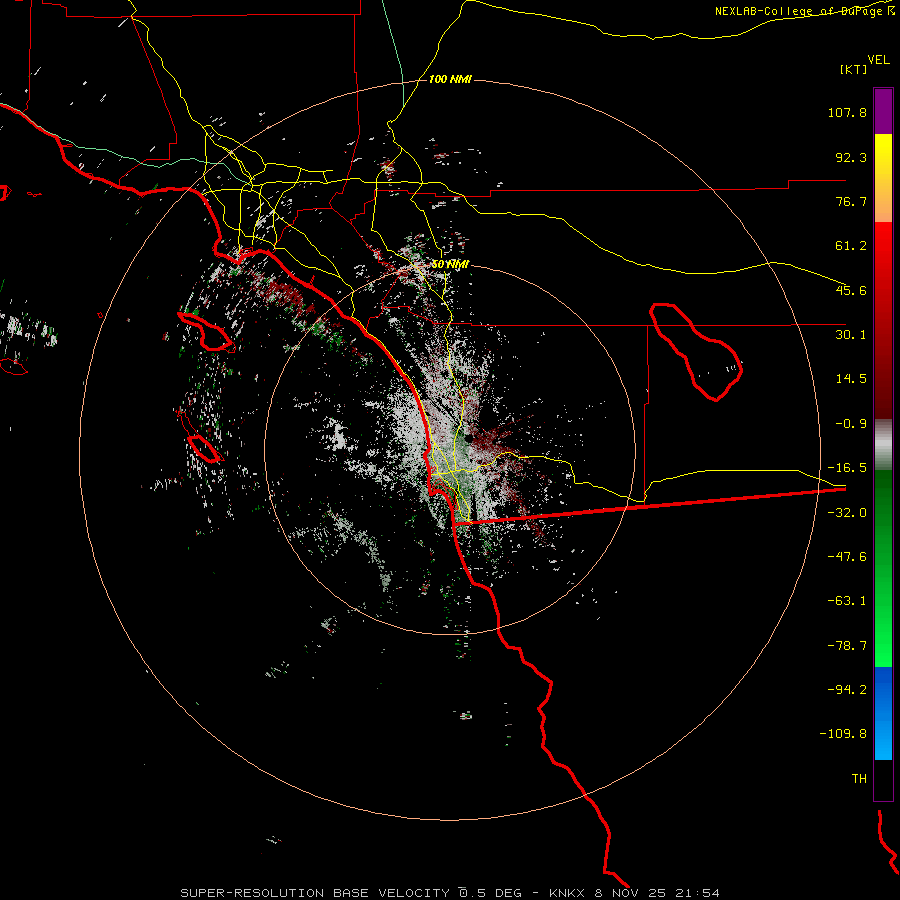This screenshot has height=900, width=900.
Task: Click the 30.1 legend value
Action: pyautogui.click(x=851, y=335)
